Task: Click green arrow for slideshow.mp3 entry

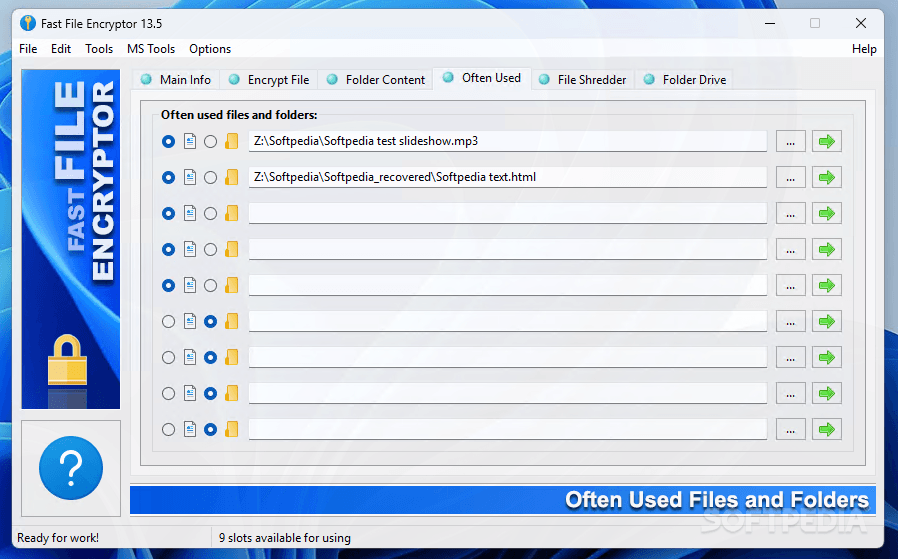Action: click(826, 141)
